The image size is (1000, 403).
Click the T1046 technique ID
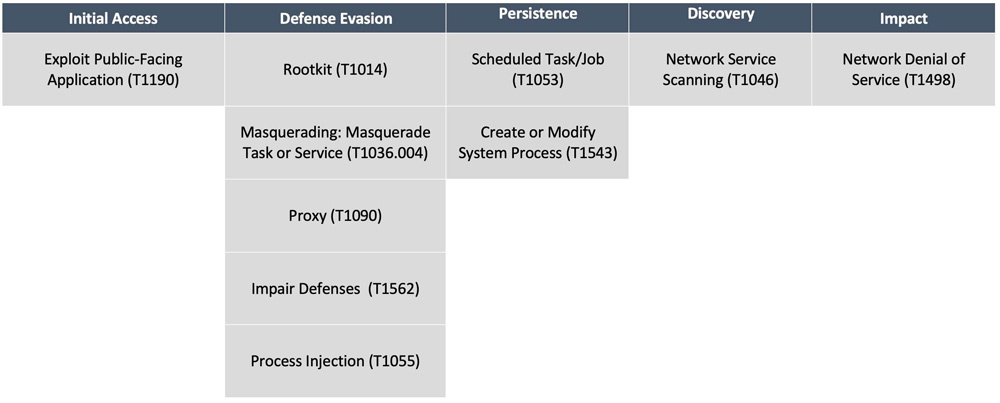click(752, 80)
